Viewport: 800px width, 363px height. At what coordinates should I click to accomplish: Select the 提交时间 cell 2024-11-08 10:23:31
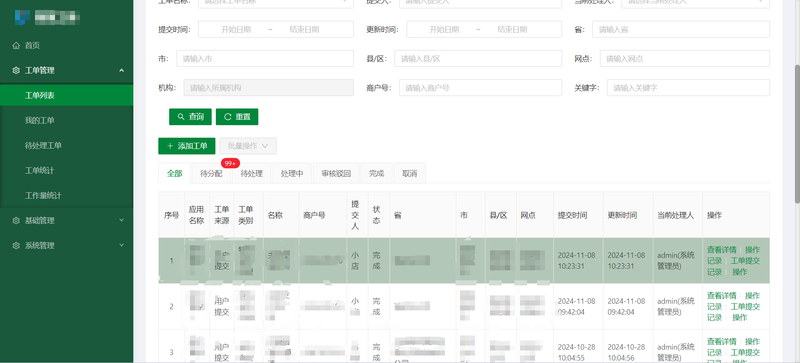pos(577,260)
